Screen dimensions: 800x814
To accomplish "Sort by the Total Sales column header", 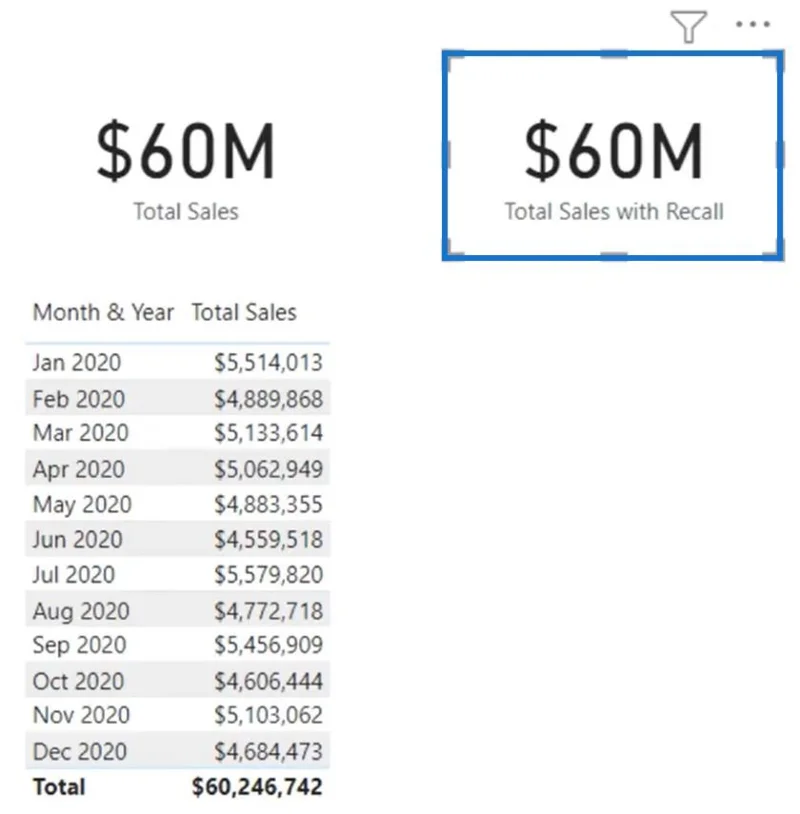I will [244, 313].
